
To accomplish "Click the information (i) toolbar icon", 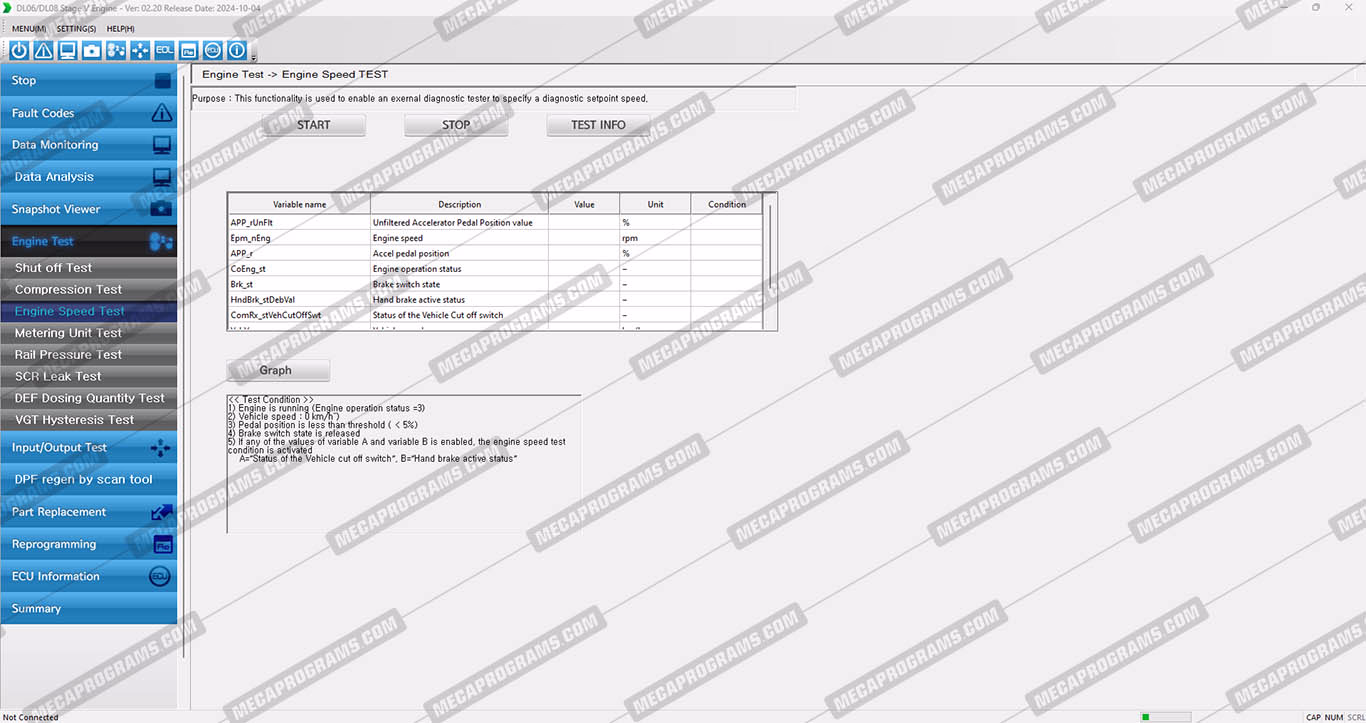I will tap(236, 50).
